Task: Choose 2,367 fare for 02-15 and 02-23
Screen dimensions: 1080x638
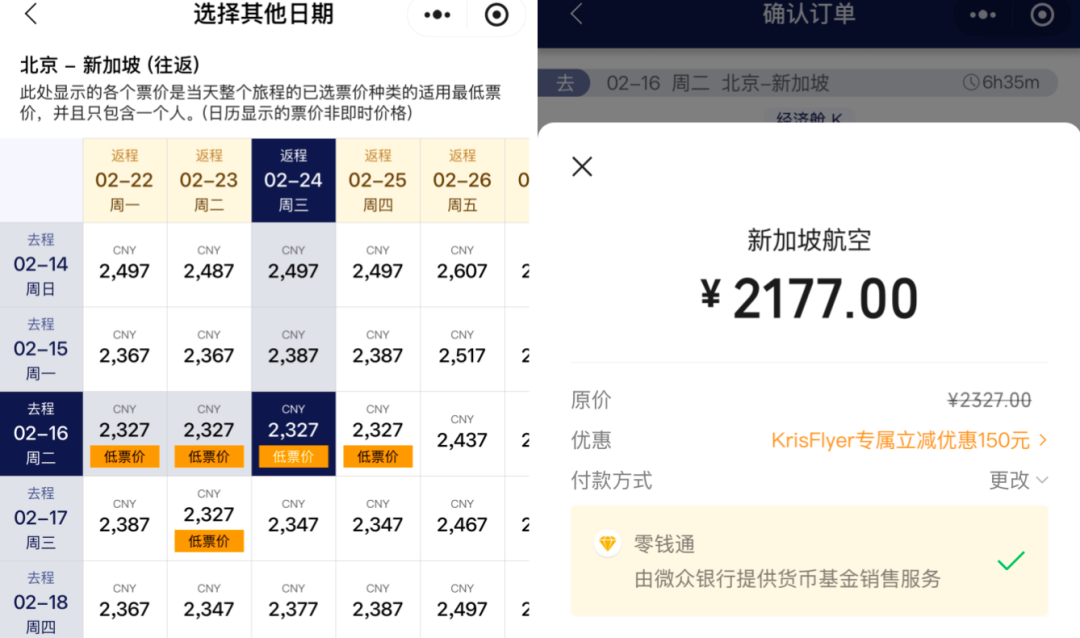Action: (x=209, y=349)
